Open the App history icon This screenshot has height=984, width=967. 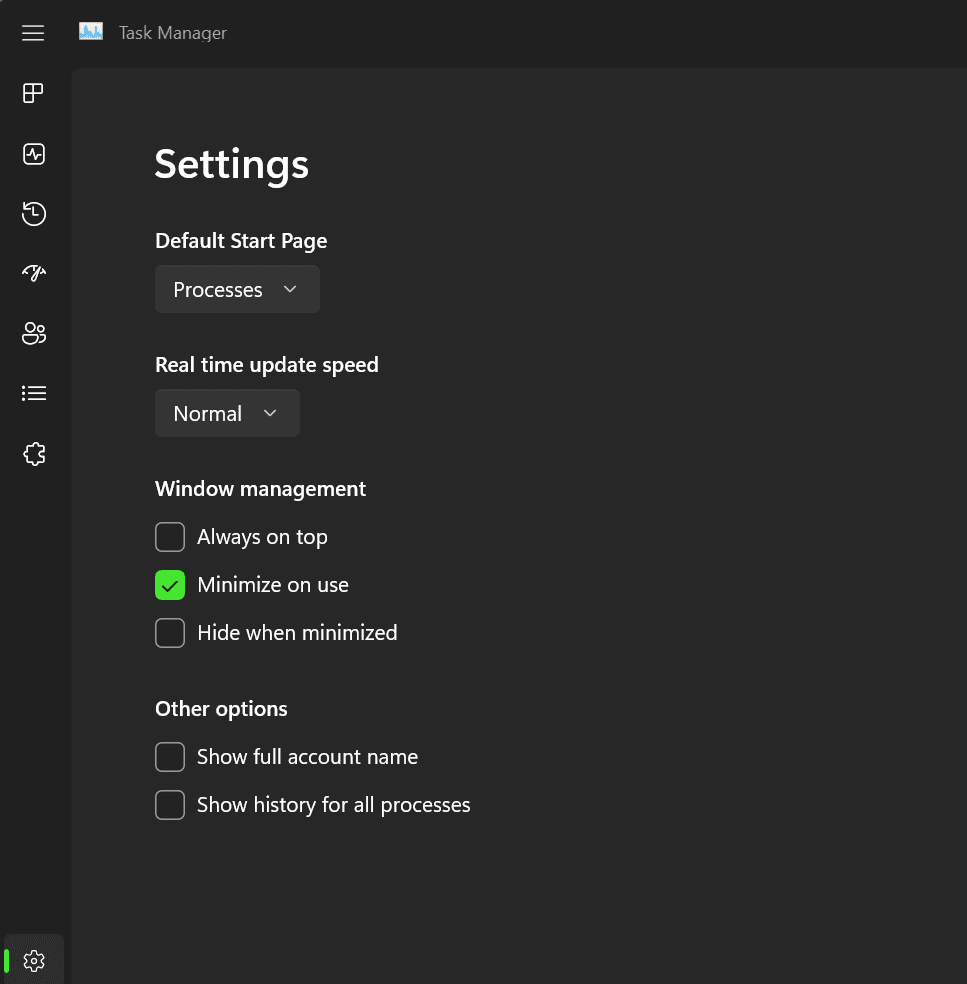[x=34, y=214]
